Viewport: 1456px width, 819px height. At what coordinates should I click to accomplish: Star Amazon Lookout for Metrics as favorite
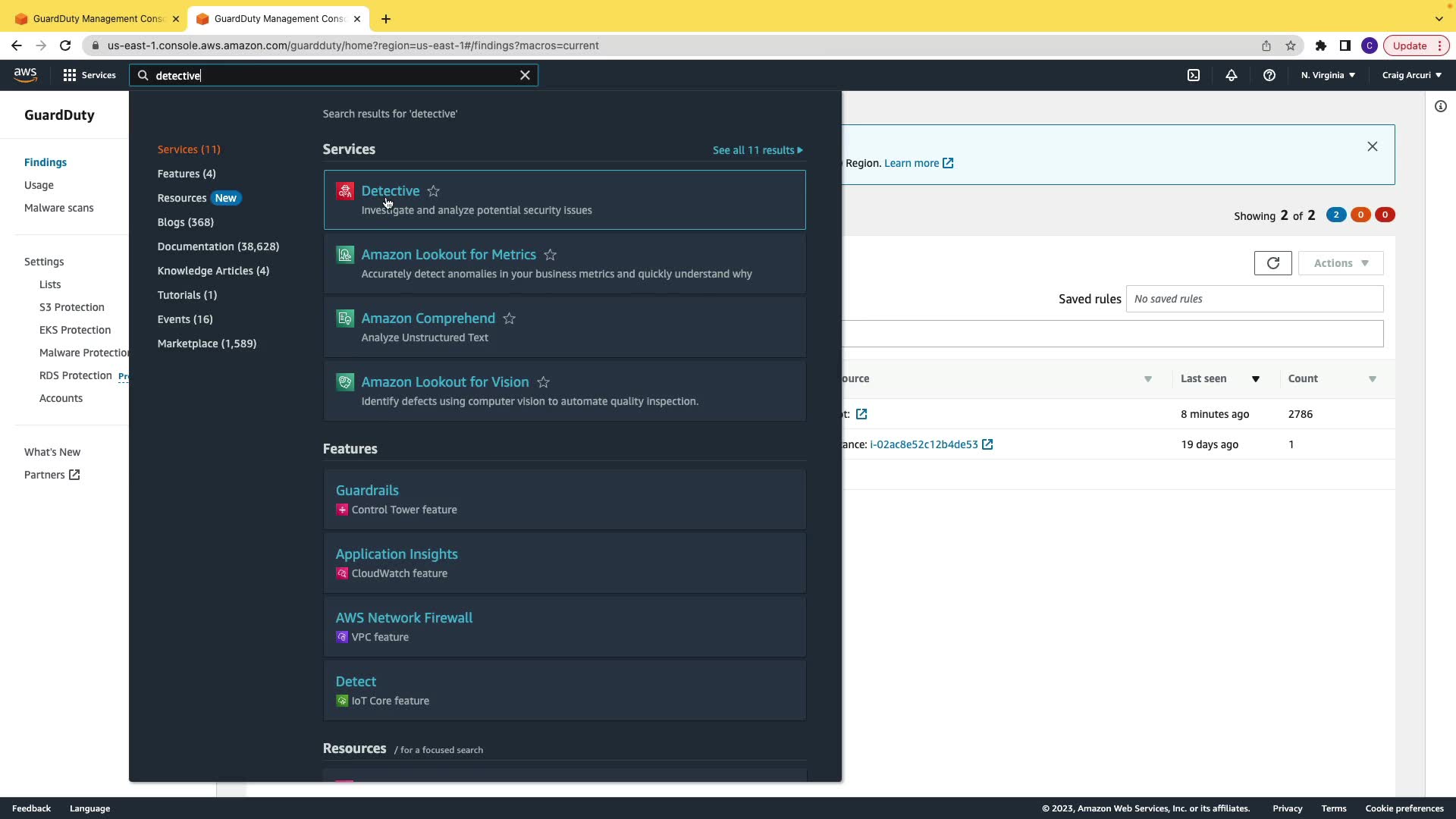pyautogui.click(x=551, y=255)
